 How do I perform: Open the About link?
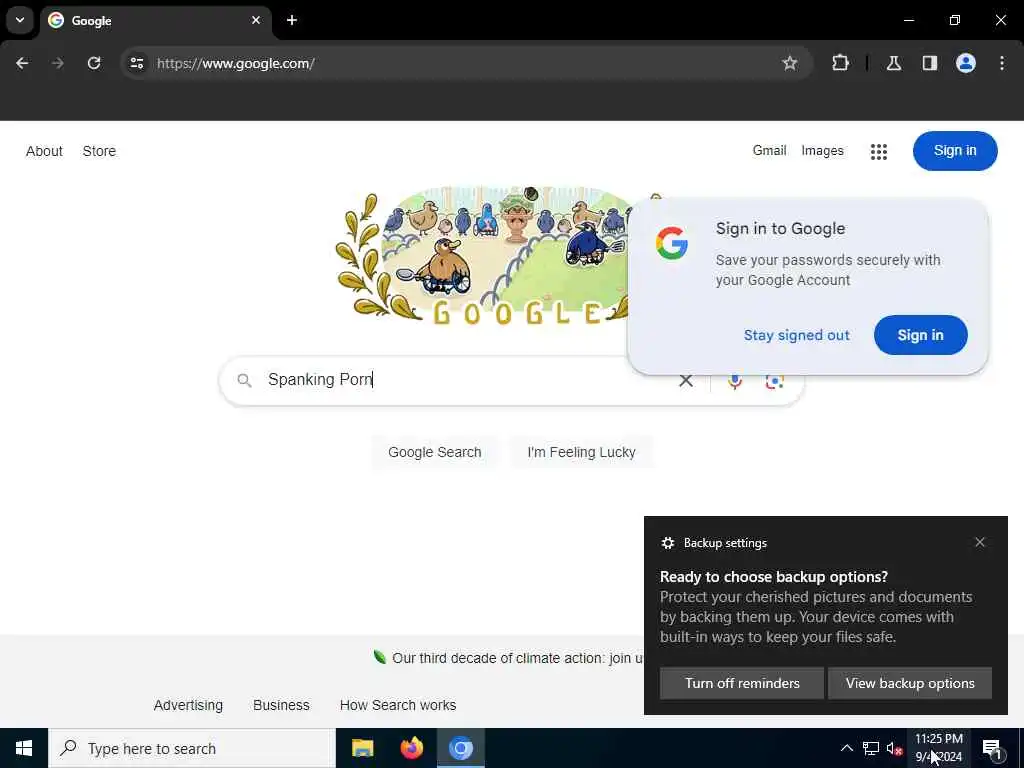44,151
